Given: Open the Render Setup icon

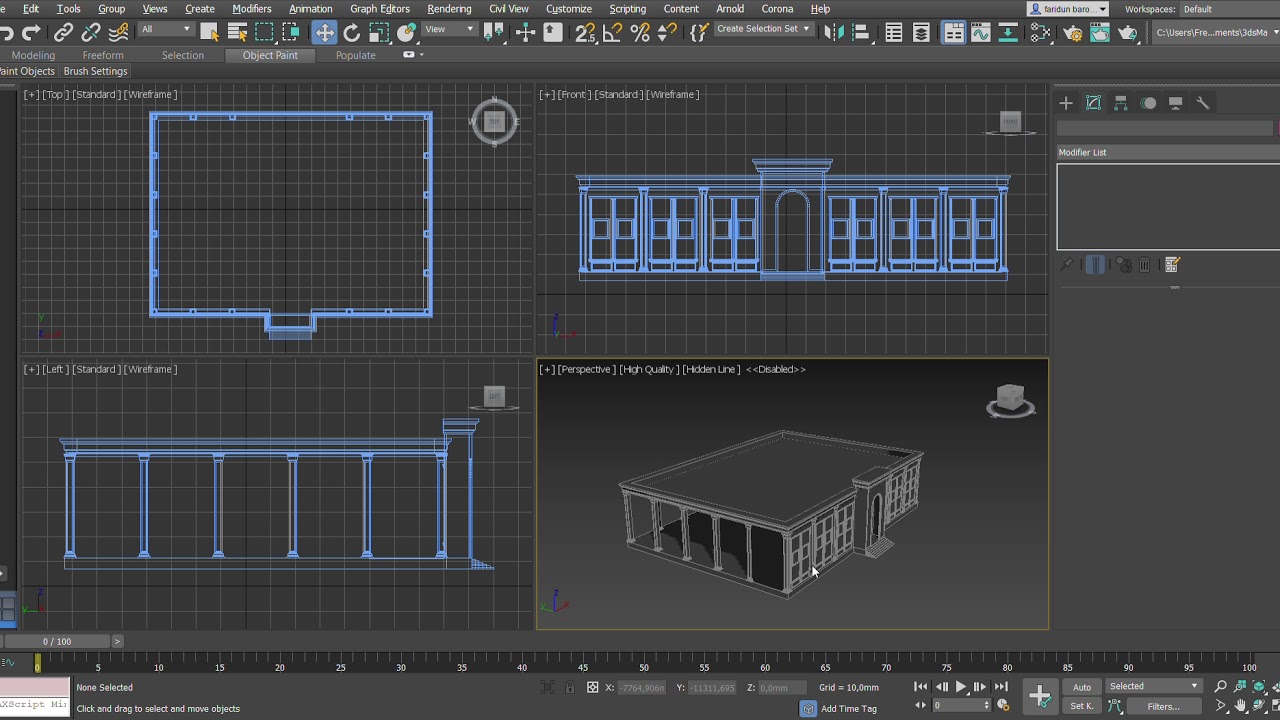Looking at the screenshot, I should pos(1073,33).
